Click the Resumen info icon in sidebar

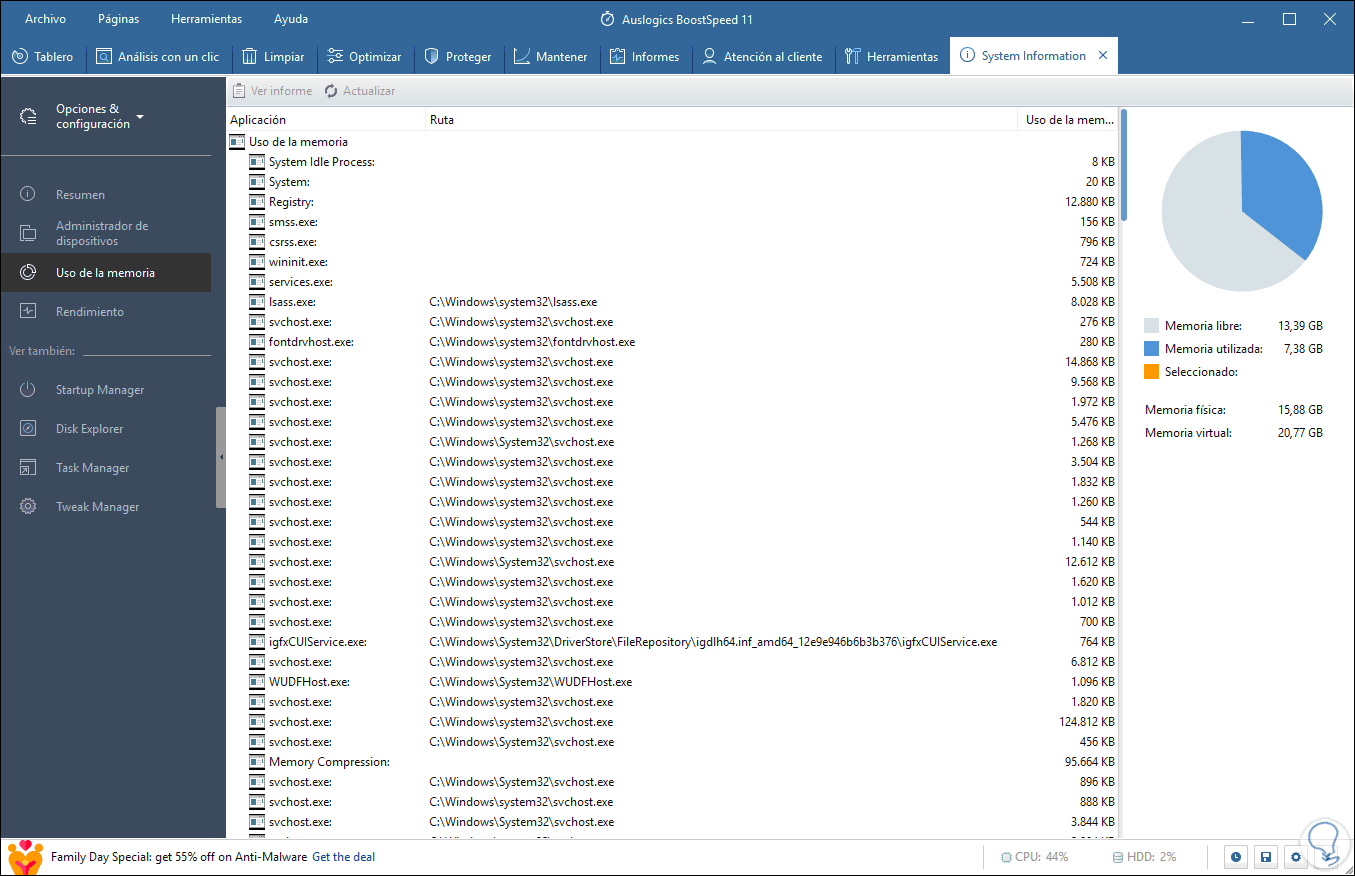28,195
